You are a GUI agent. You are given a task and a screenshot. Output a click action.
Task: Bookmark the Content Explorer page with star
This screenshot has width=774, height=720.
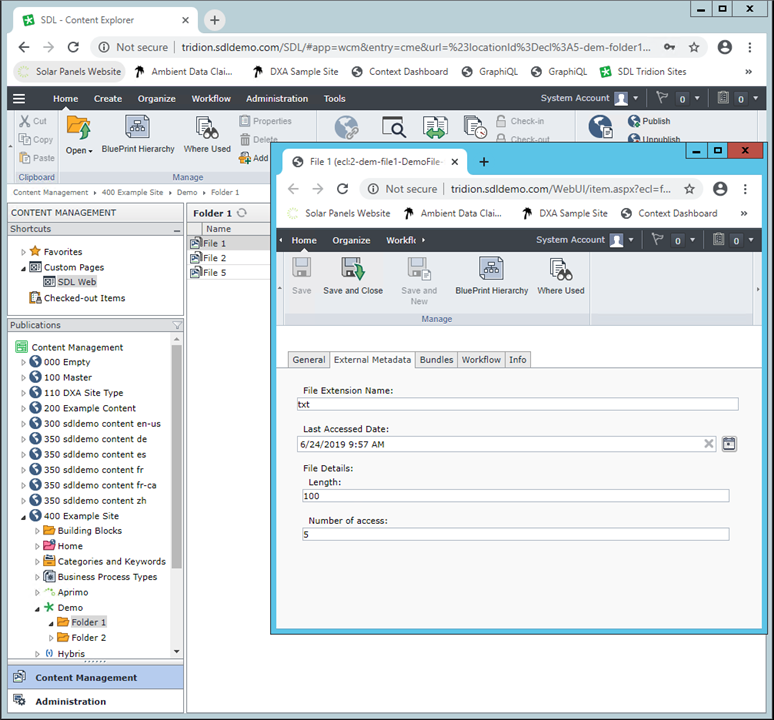pos(694,47)
